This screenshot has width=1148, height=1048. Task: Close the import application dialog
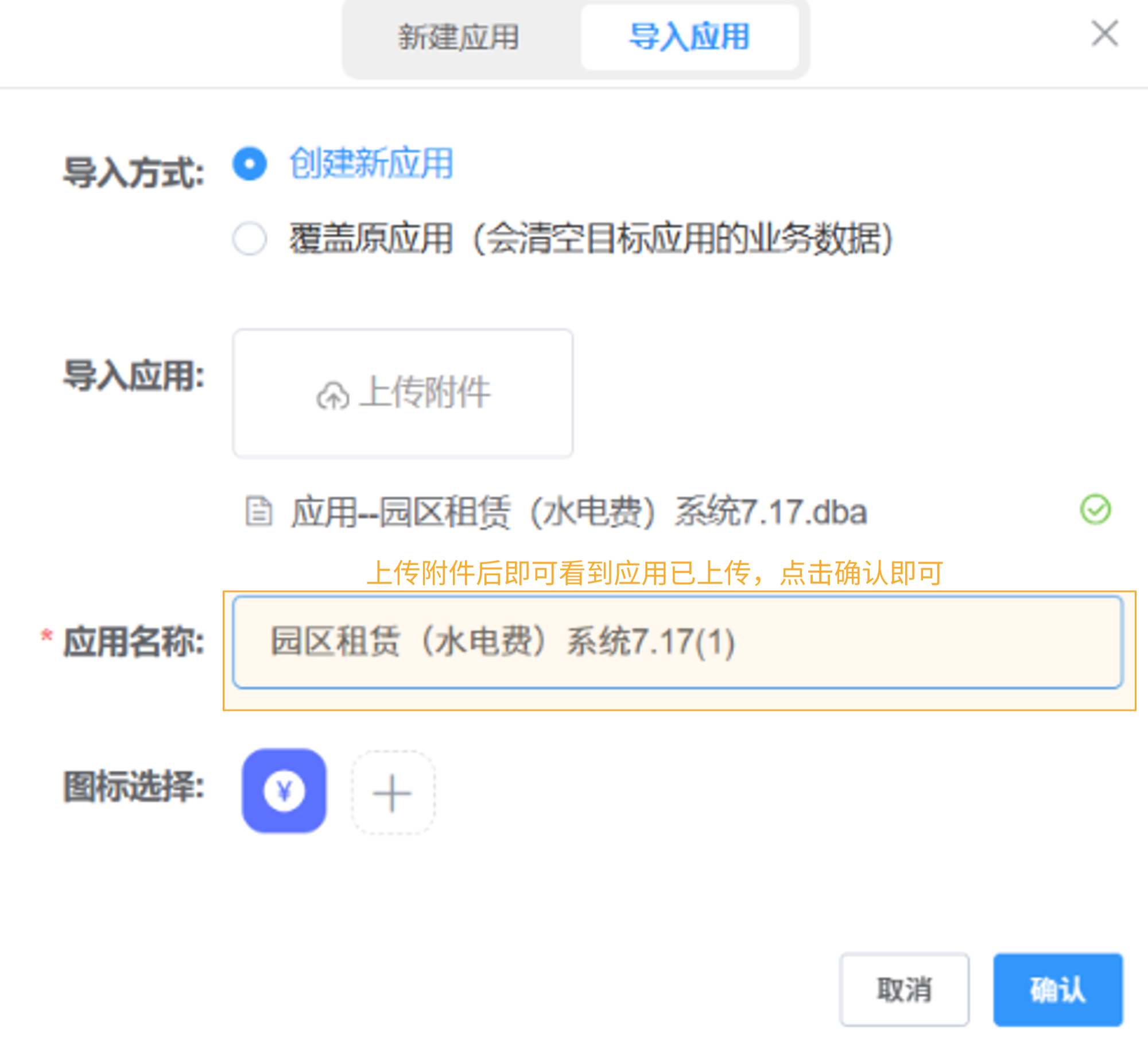[x=1104, y=33]
